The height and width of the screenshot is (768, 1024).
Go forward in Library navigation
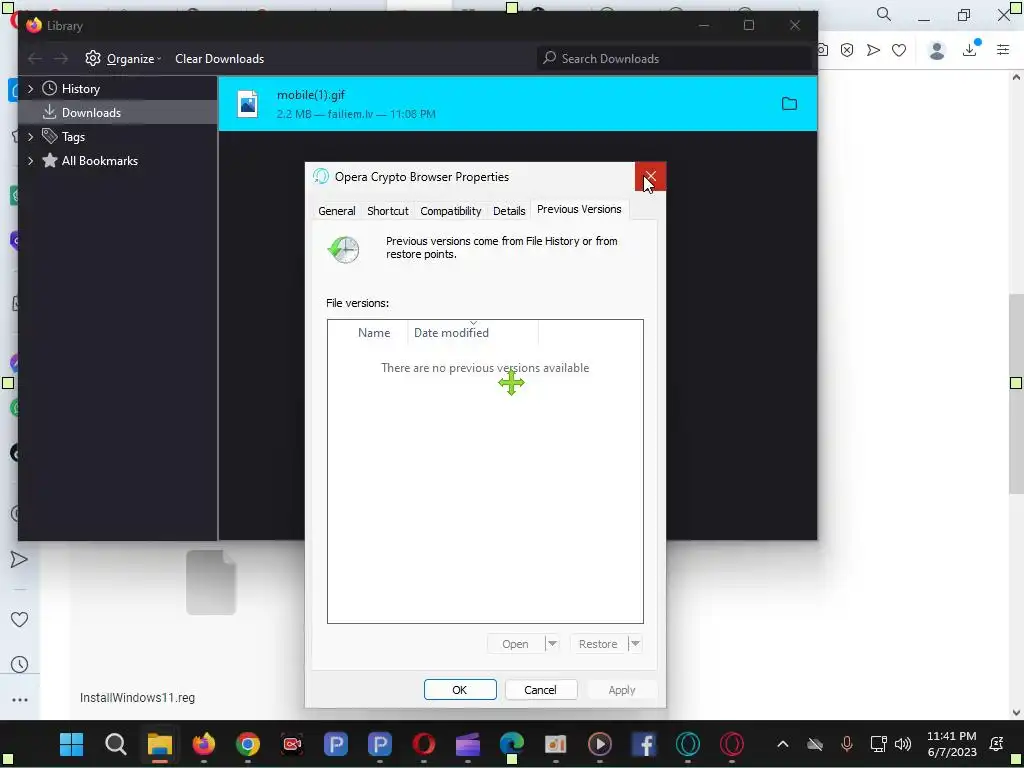61,59
